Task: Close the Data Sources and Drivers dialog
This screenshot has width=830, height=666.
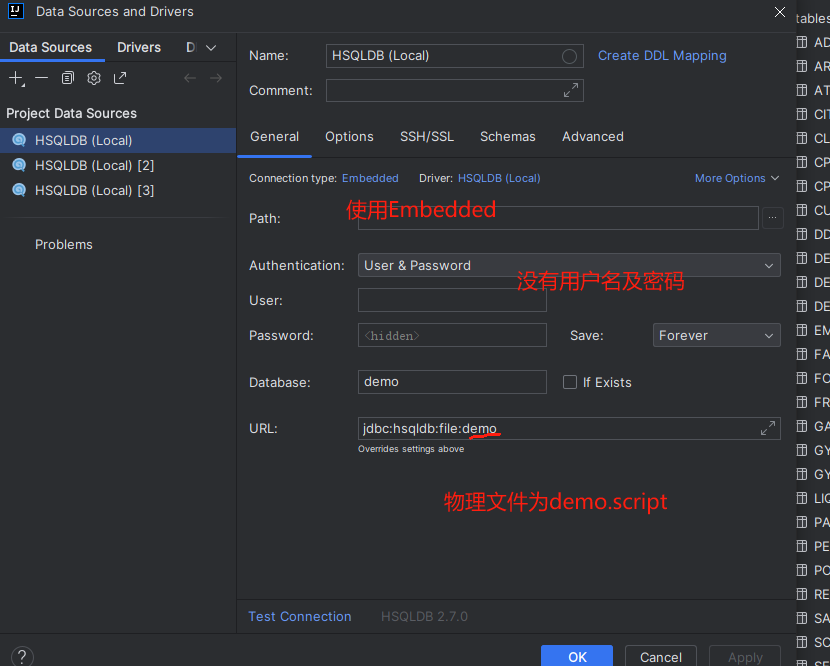Action: 779,12
